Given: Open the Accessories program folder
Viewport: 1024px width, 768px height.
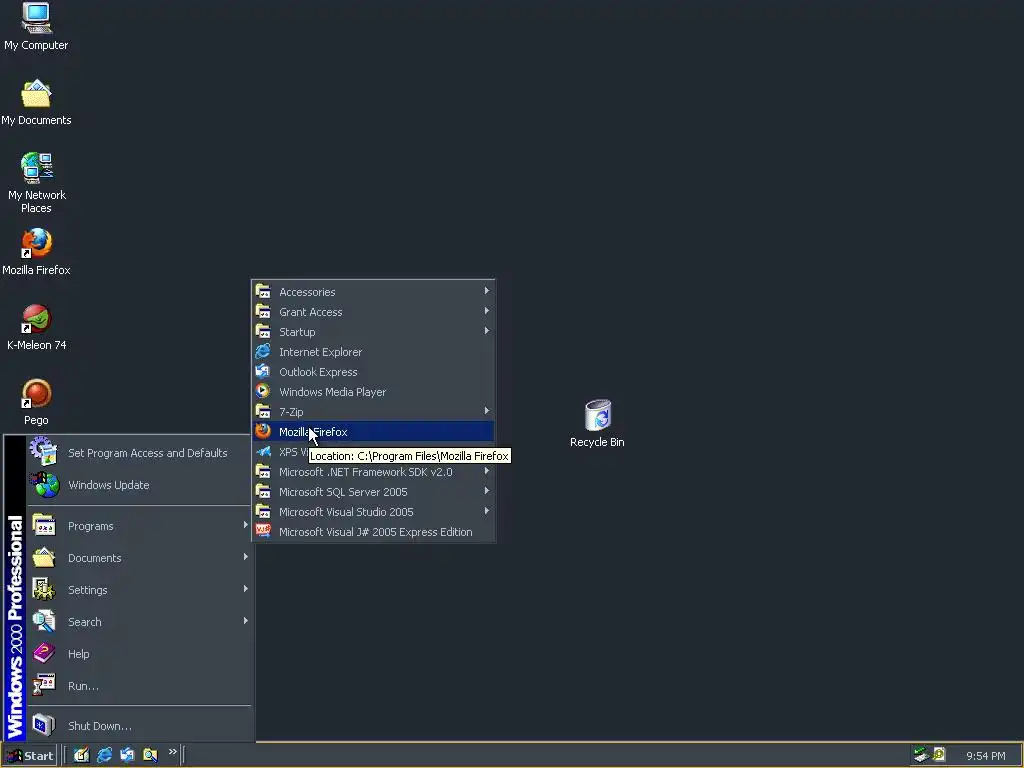Looking at the screenshot, I should [373, 292].
